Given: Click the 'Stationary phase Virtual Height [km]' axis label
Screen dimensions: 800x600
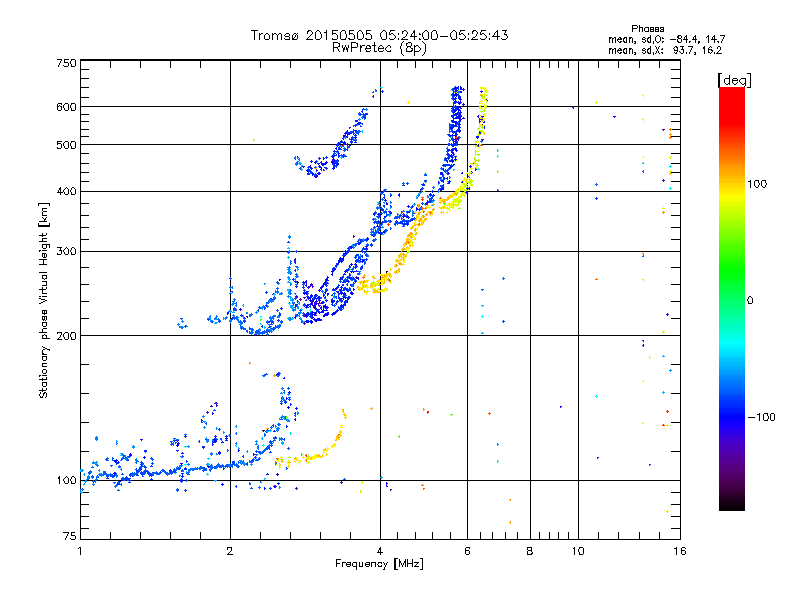Looking at the screenshot, I should pyautogui.click(x=44, y=300).
